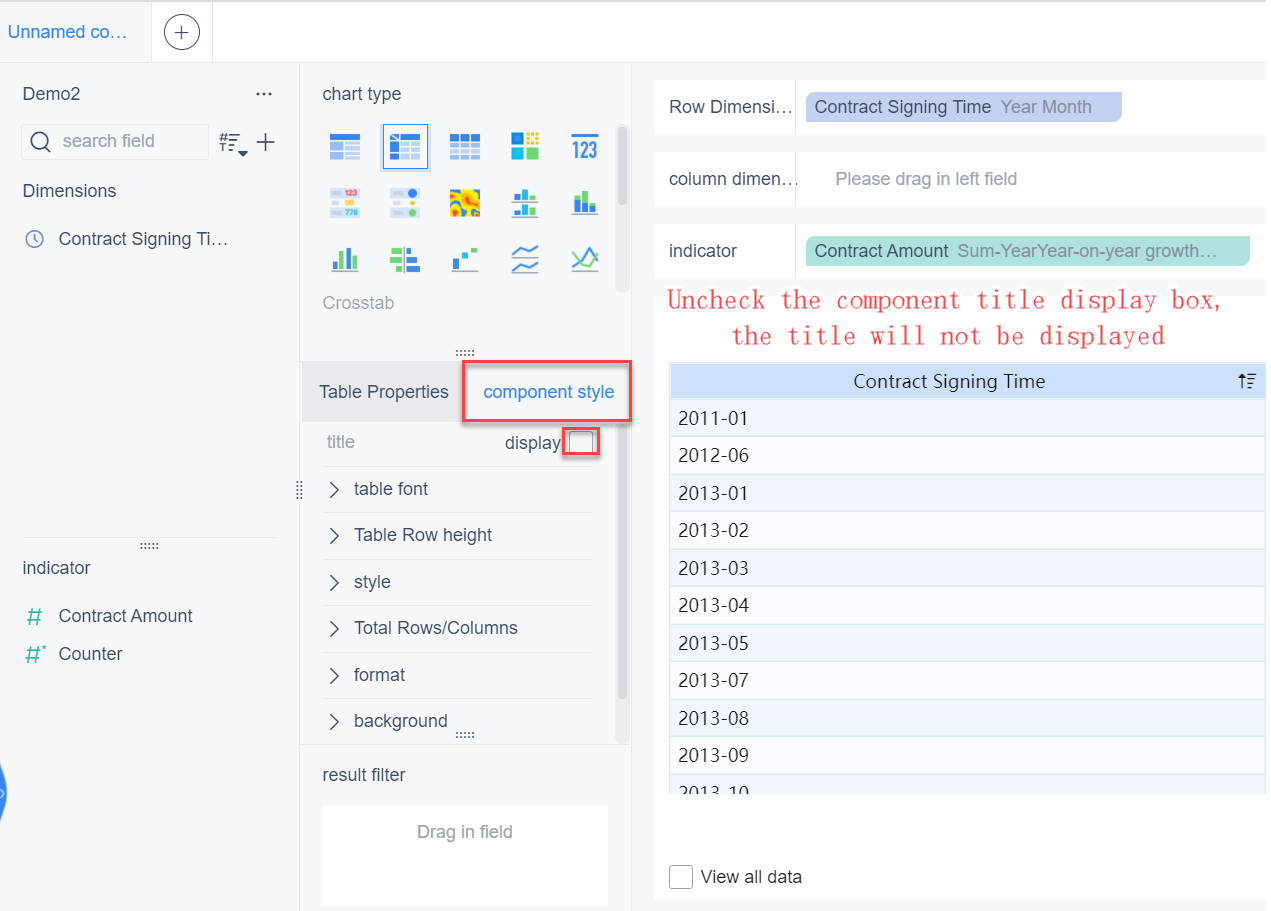Click the 2013-08 table cell

(967, 718)
